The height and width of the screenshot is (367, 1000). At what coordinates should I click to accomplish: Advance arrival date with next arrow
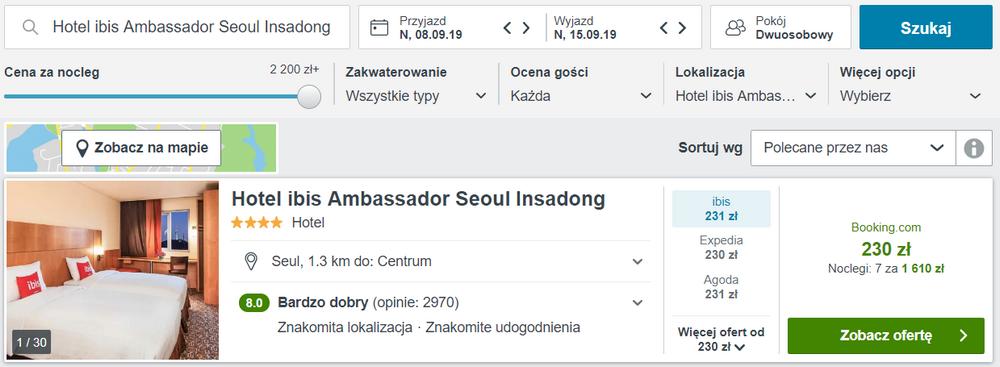click(x=526, y=27)
